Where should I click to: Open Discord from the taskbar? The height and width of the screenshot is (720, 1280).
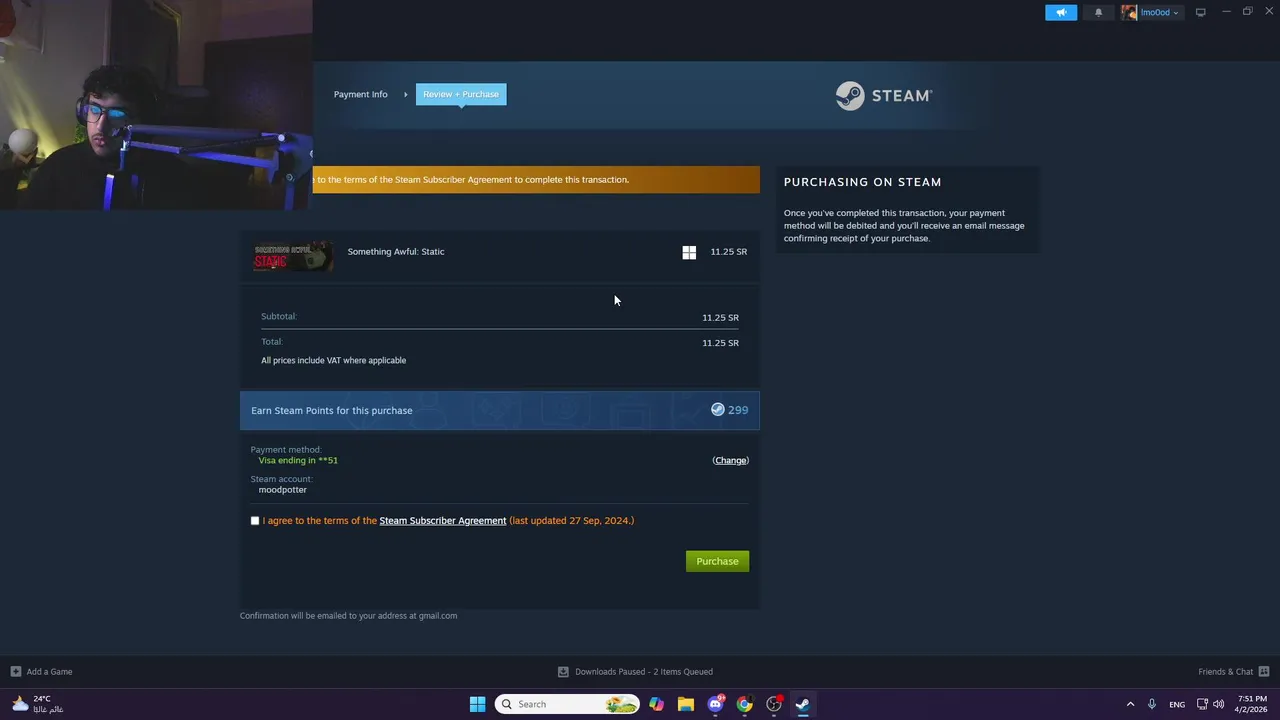[715, 704]
